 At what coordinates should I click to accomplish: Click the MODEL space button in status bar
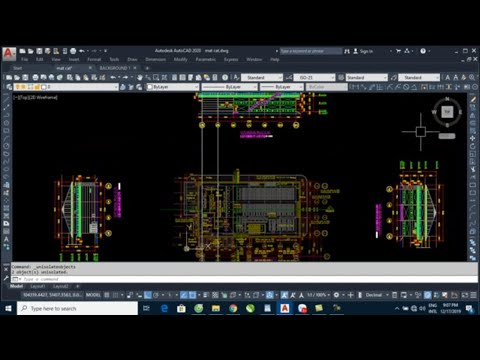93,295
